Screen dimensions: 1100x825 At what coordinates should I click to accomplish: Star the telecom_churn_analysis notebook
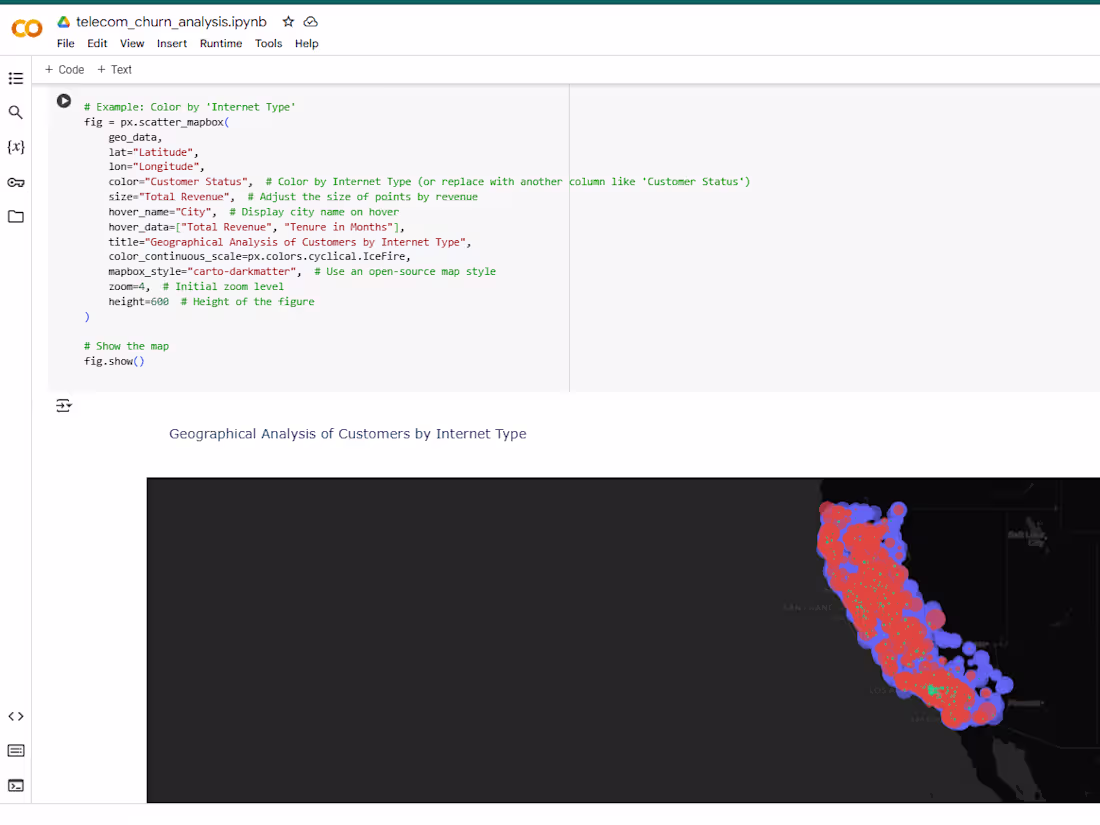pyautogui.click(x=288, y=22)
